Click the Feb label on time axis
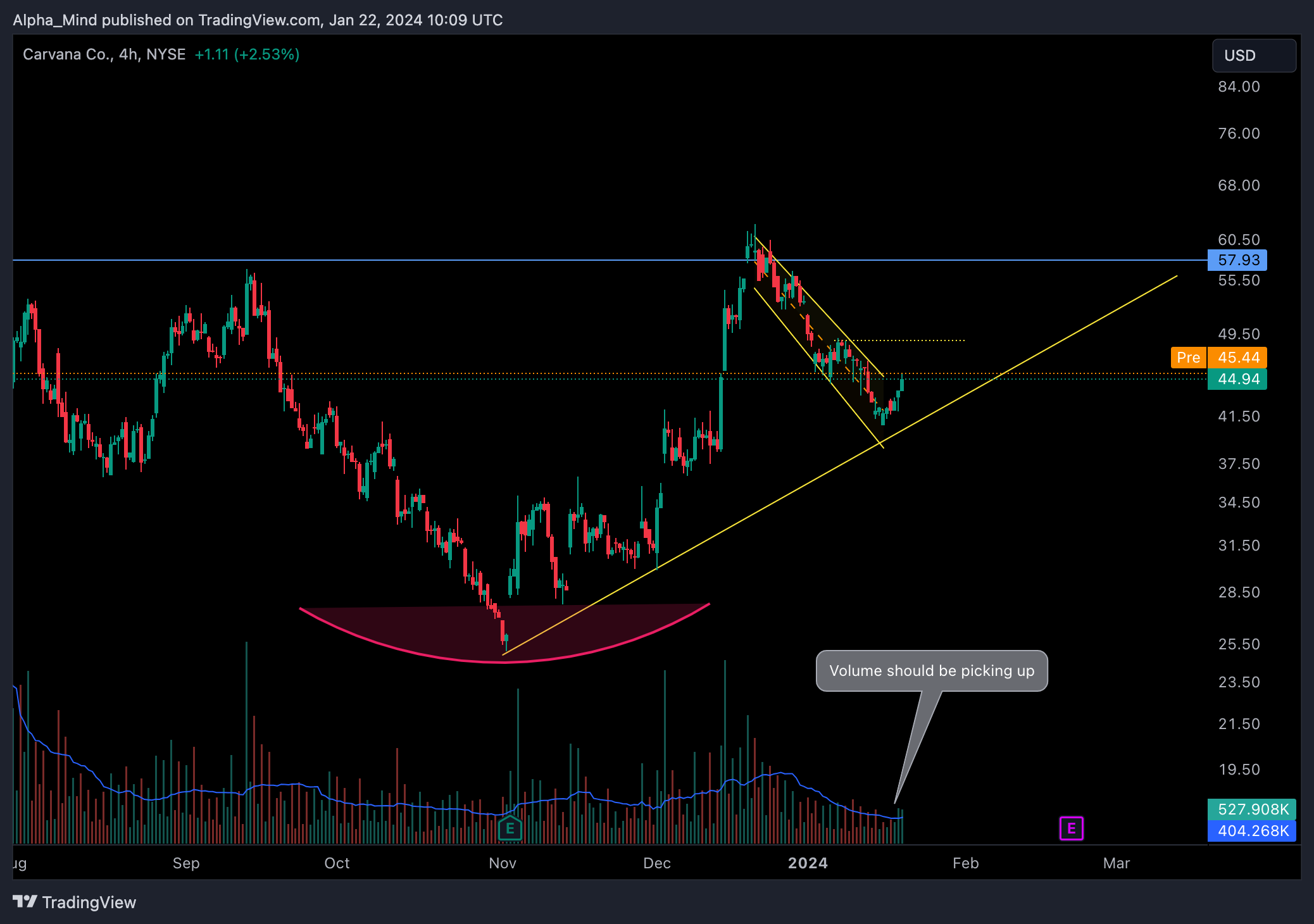 point(966,863)
